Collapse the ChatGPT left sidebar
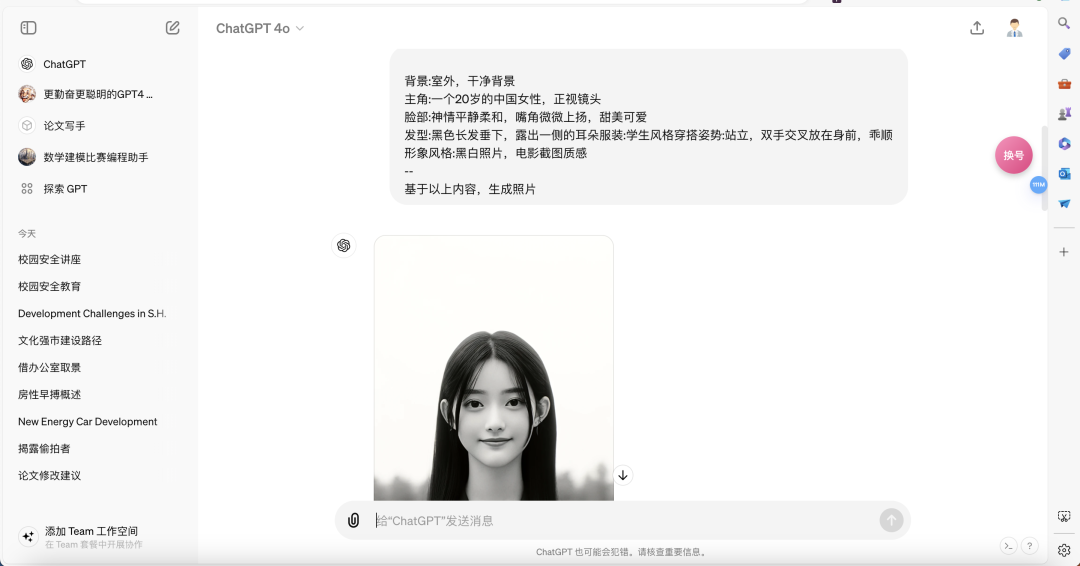The height and width of the screenshot is (566, 1080). tap(28, 28)
